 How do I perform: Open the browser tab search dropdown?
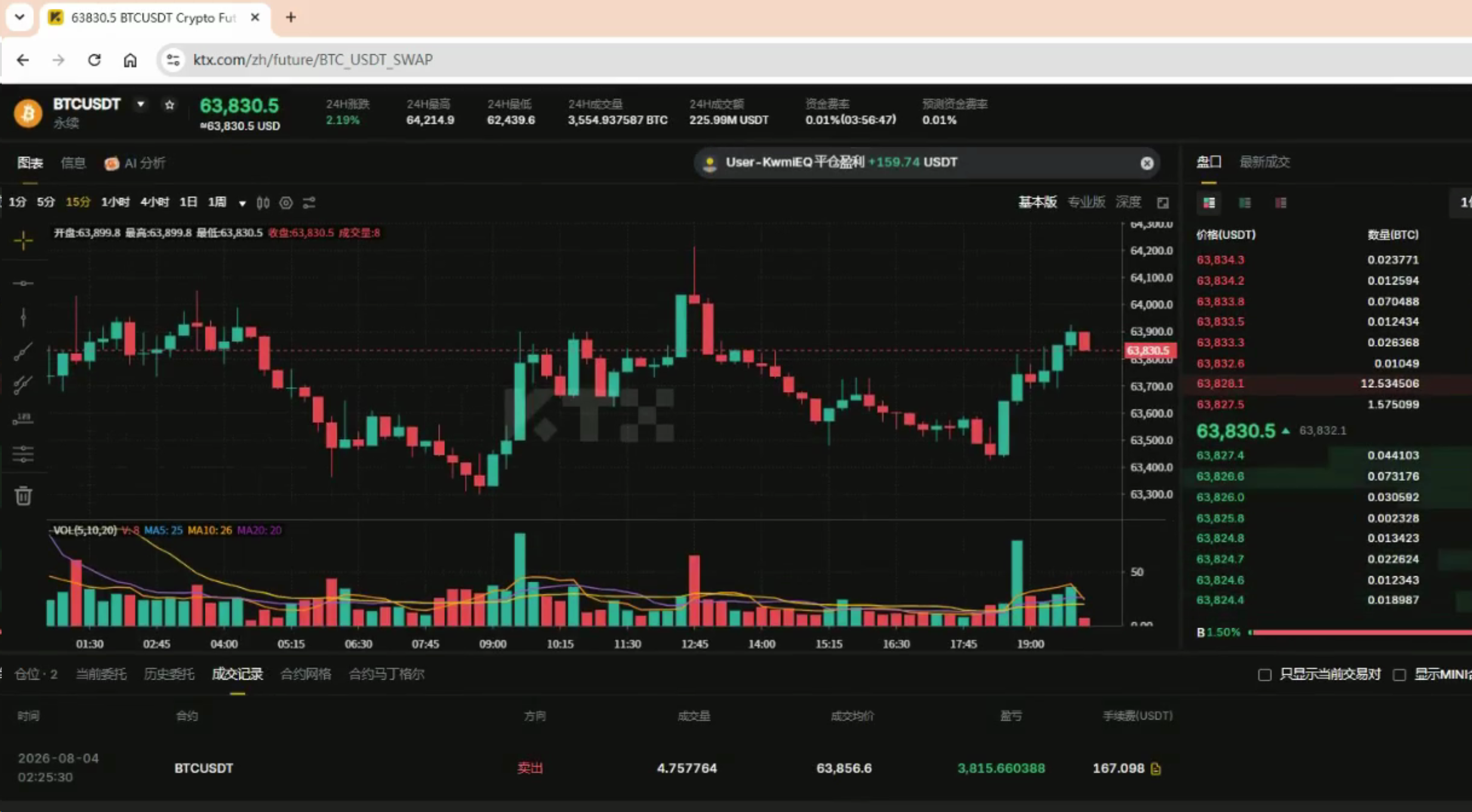pos(19,17)
